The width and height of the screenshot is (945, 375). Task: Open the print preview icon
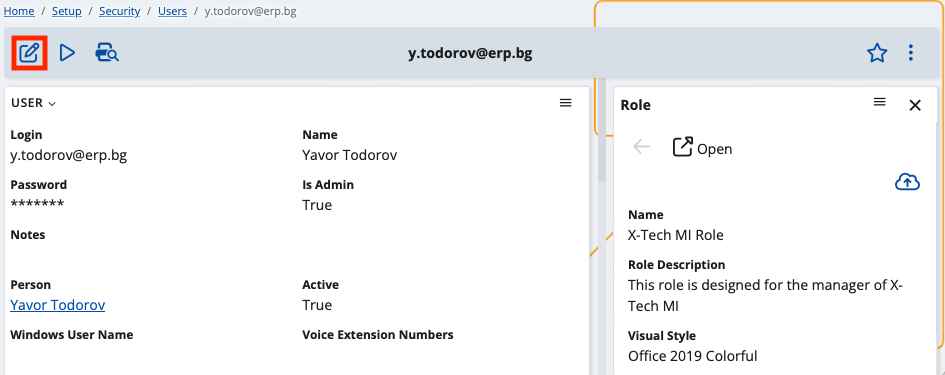[107, 53]
